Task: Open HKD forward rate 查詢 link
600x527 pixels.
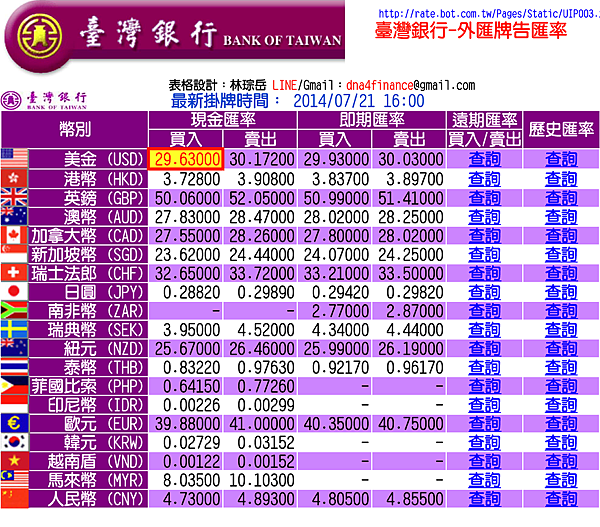Action: (484, 179)
